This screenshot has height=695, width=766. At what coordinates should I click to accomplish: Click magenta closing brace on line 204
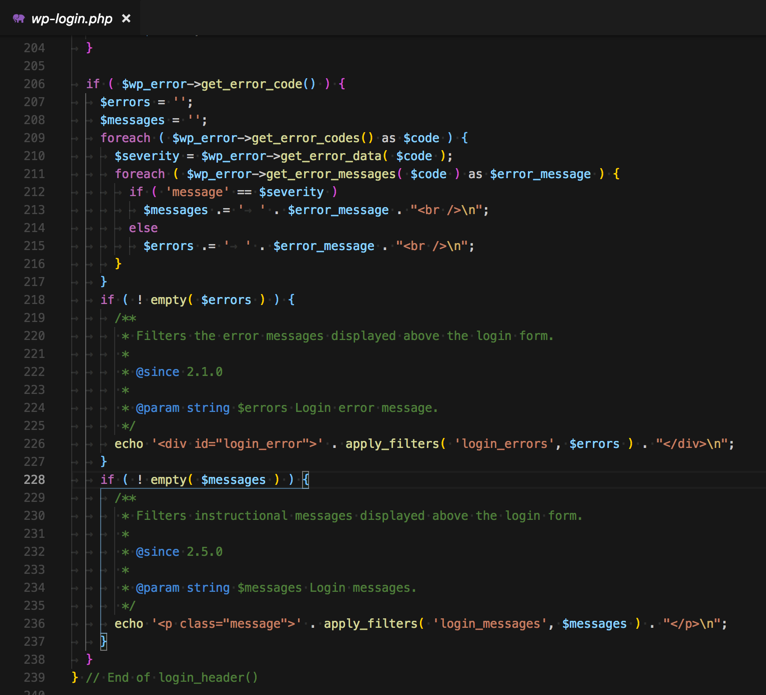click(89, 48)
